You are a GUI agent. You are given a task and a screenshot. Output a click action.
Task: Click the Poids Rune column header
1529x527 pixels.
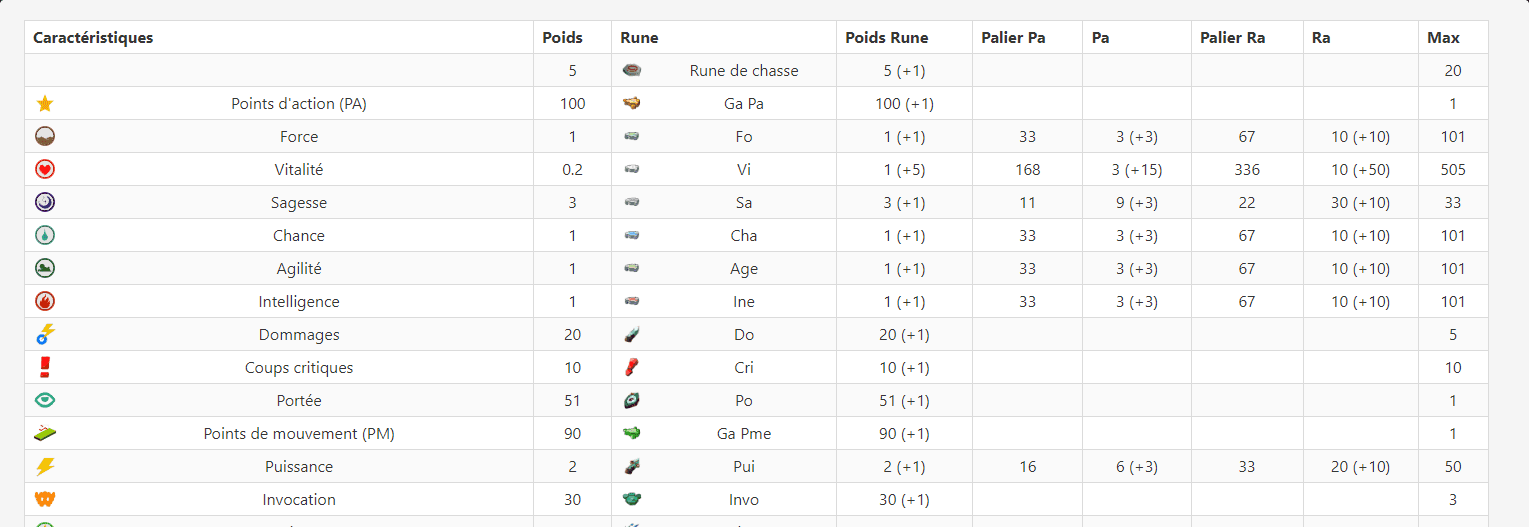click(x=887, y=38)
